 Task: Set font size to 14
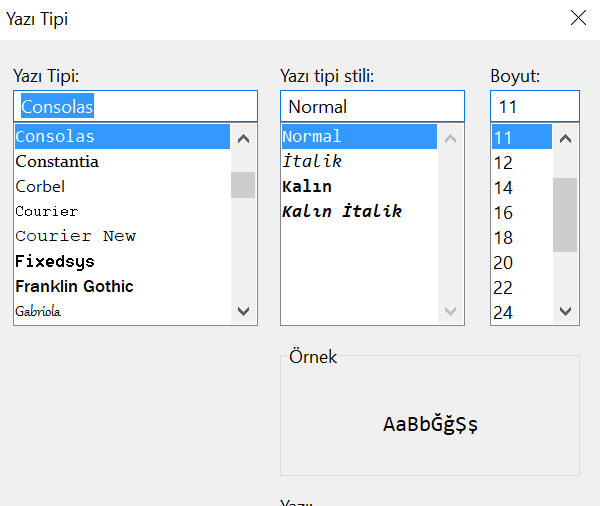pos(503,187)
